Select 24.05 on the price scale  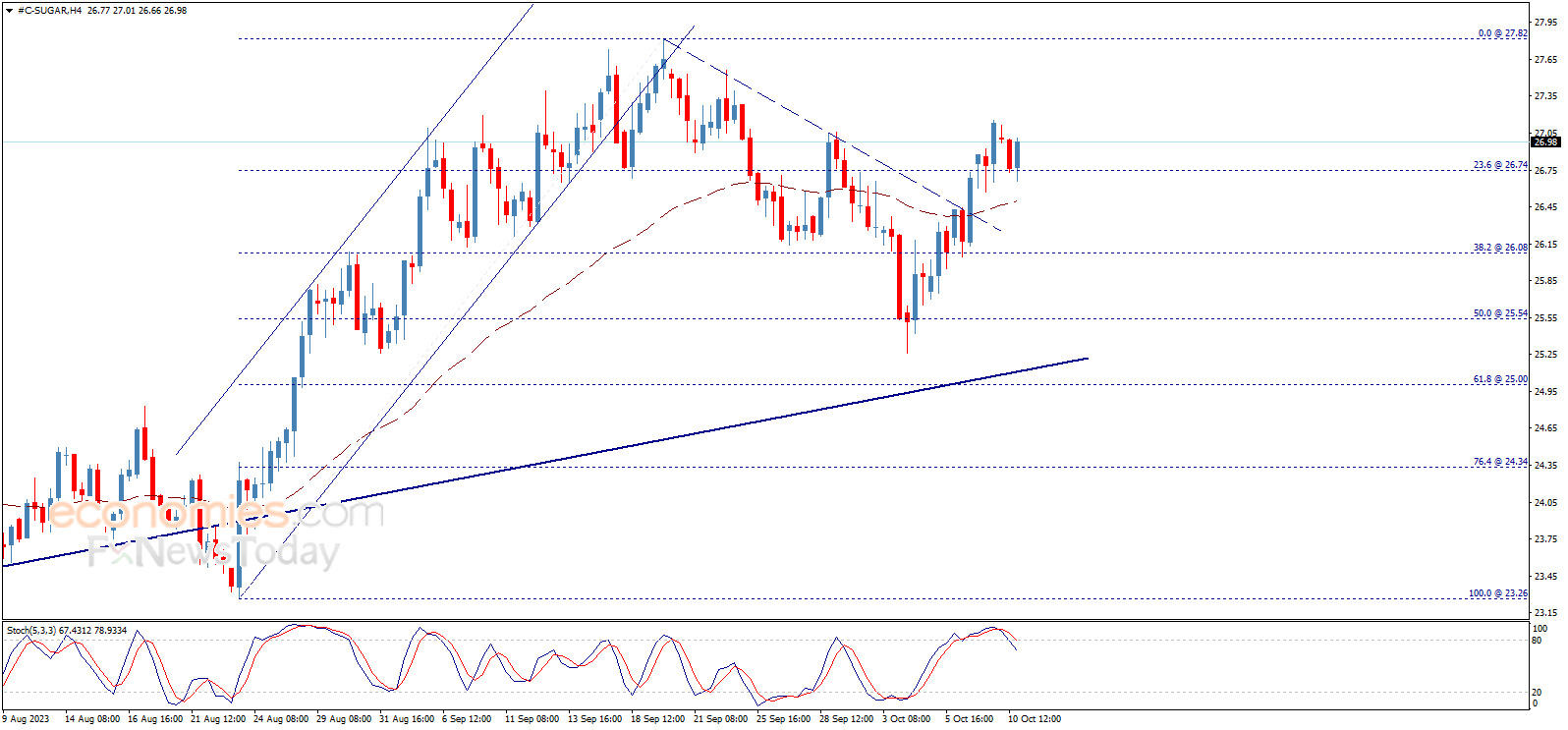click(x=1545, y=503)
